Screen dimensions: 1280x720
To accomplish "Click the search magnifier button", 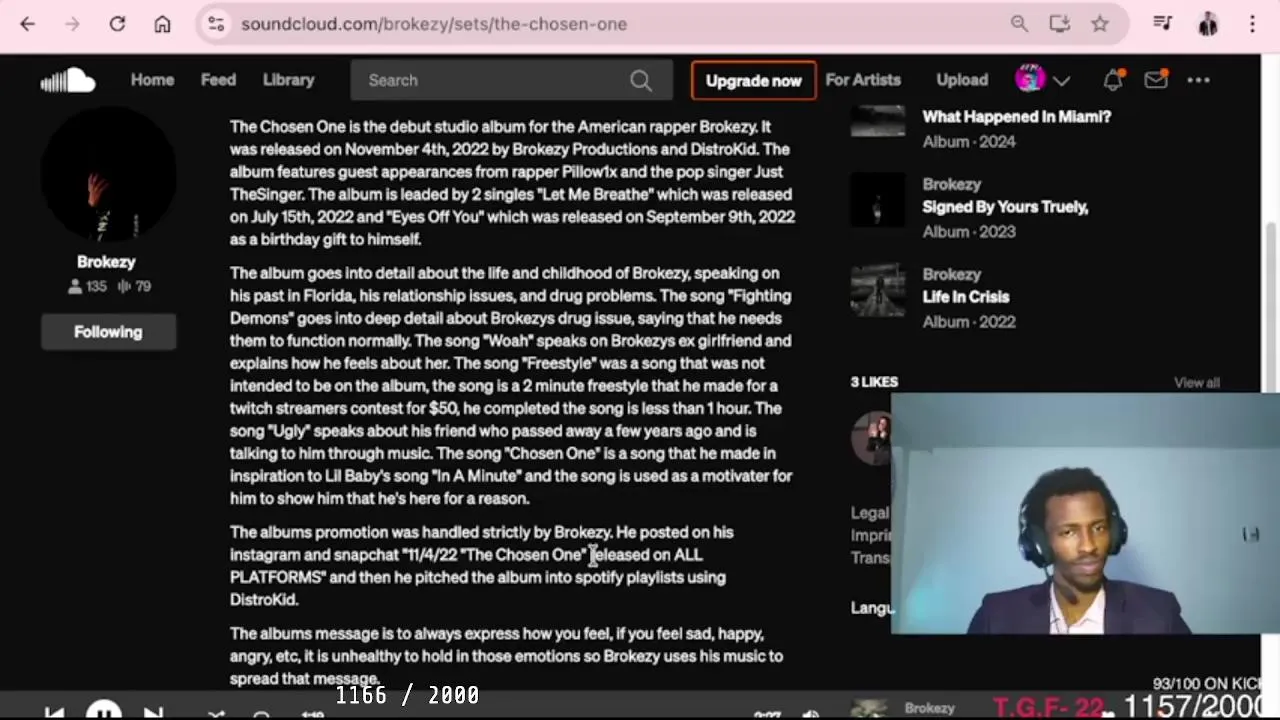I will (641, 81).
